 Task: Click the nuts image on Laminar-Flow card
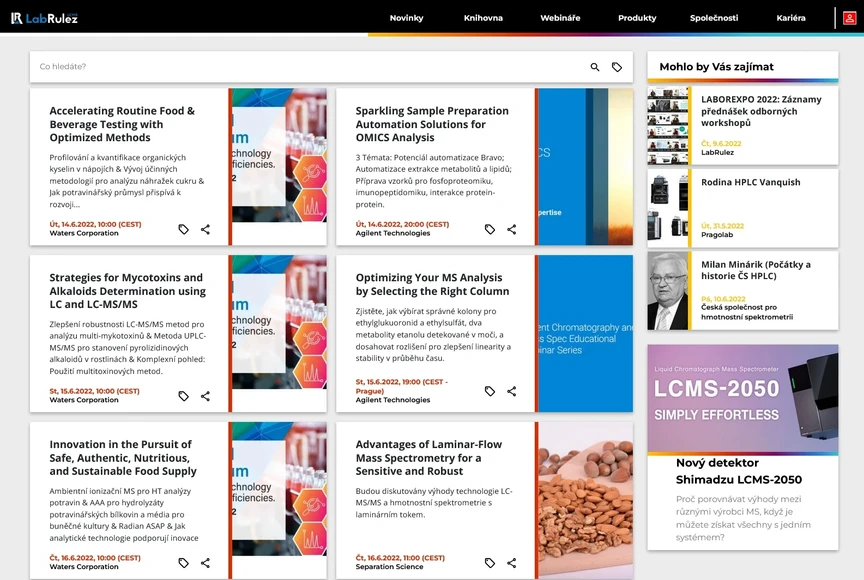tap(585, 500)
